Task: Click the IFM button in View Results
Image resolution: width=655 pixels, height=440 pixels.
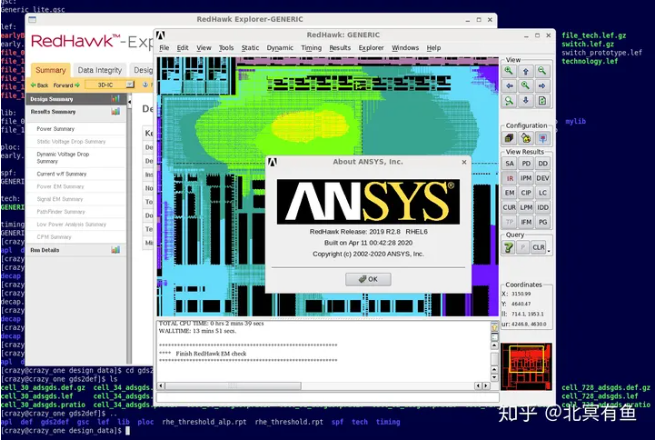Action: pos(526,222)
